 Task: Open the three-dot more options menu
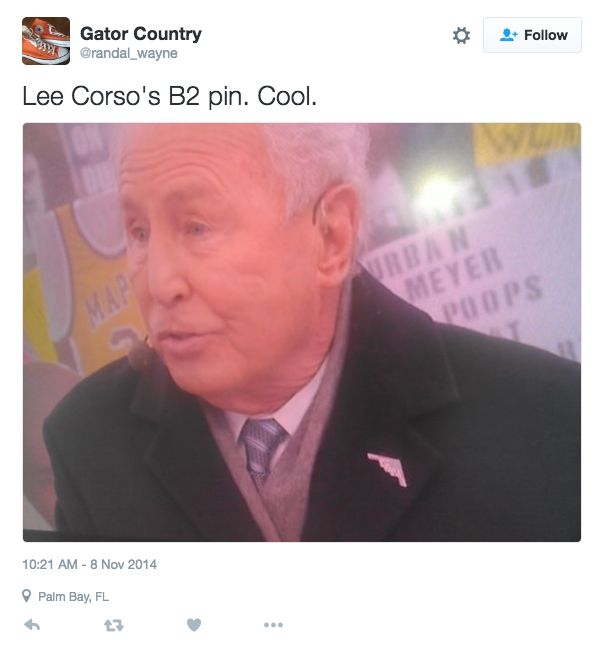click(273, 625)
